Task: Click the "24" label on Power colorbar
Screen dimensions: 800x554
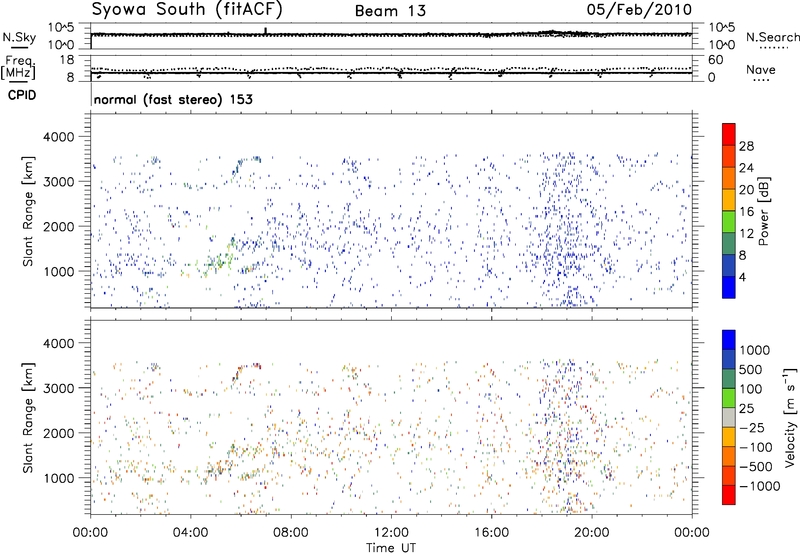Action: pyautogui.click(x=746, y=168)
